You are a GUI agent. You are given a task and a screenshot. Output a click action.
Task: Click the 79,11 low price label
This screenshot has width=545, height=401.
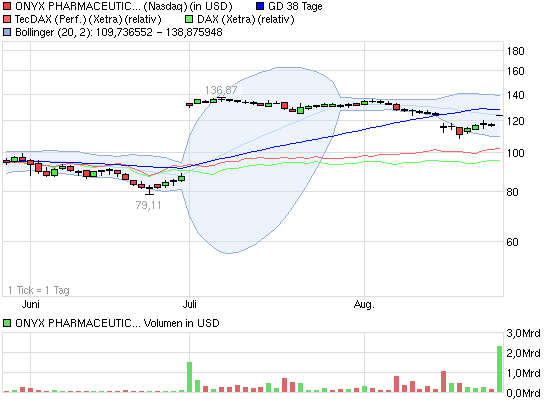pos(148,205)
